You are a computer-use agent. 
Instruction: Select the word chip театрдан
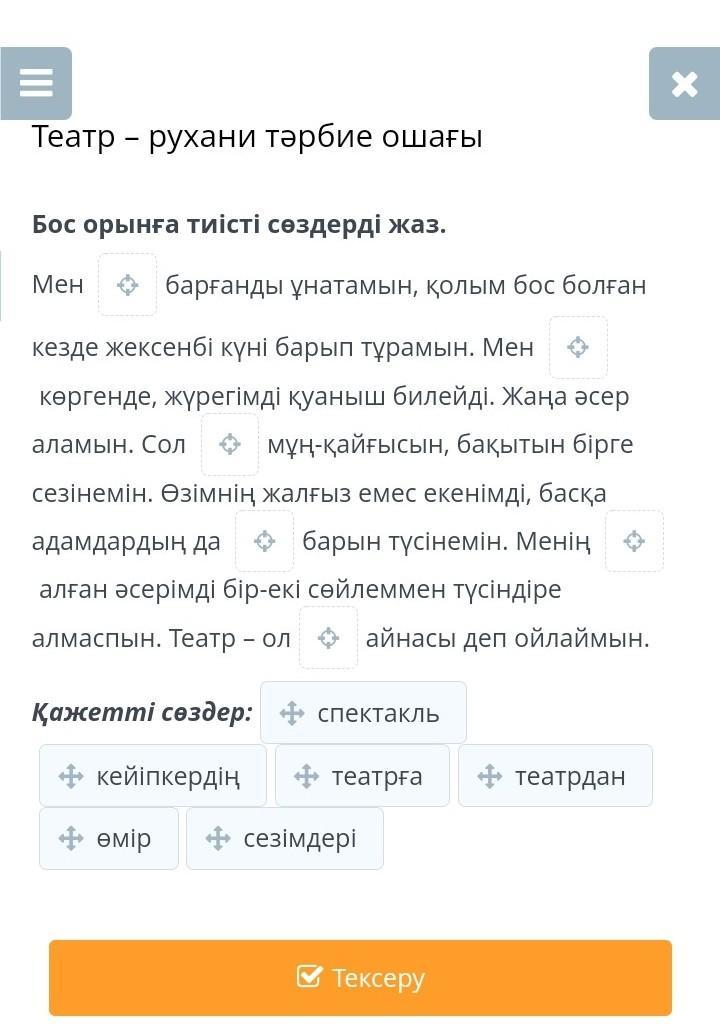(x=555, y=776)
